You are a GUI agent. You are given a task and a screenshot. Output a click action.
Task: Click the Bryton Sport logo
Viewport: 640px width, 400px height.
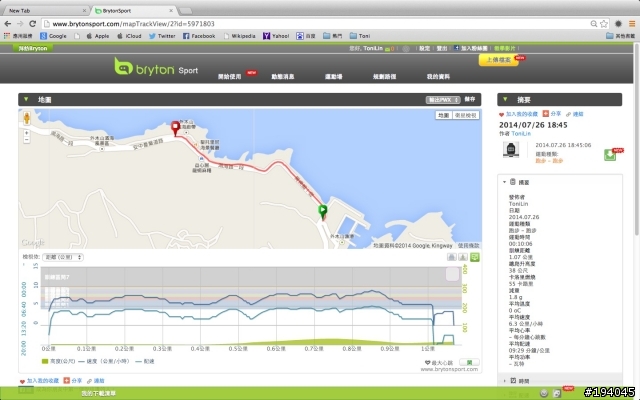click(x=156, y=67)
